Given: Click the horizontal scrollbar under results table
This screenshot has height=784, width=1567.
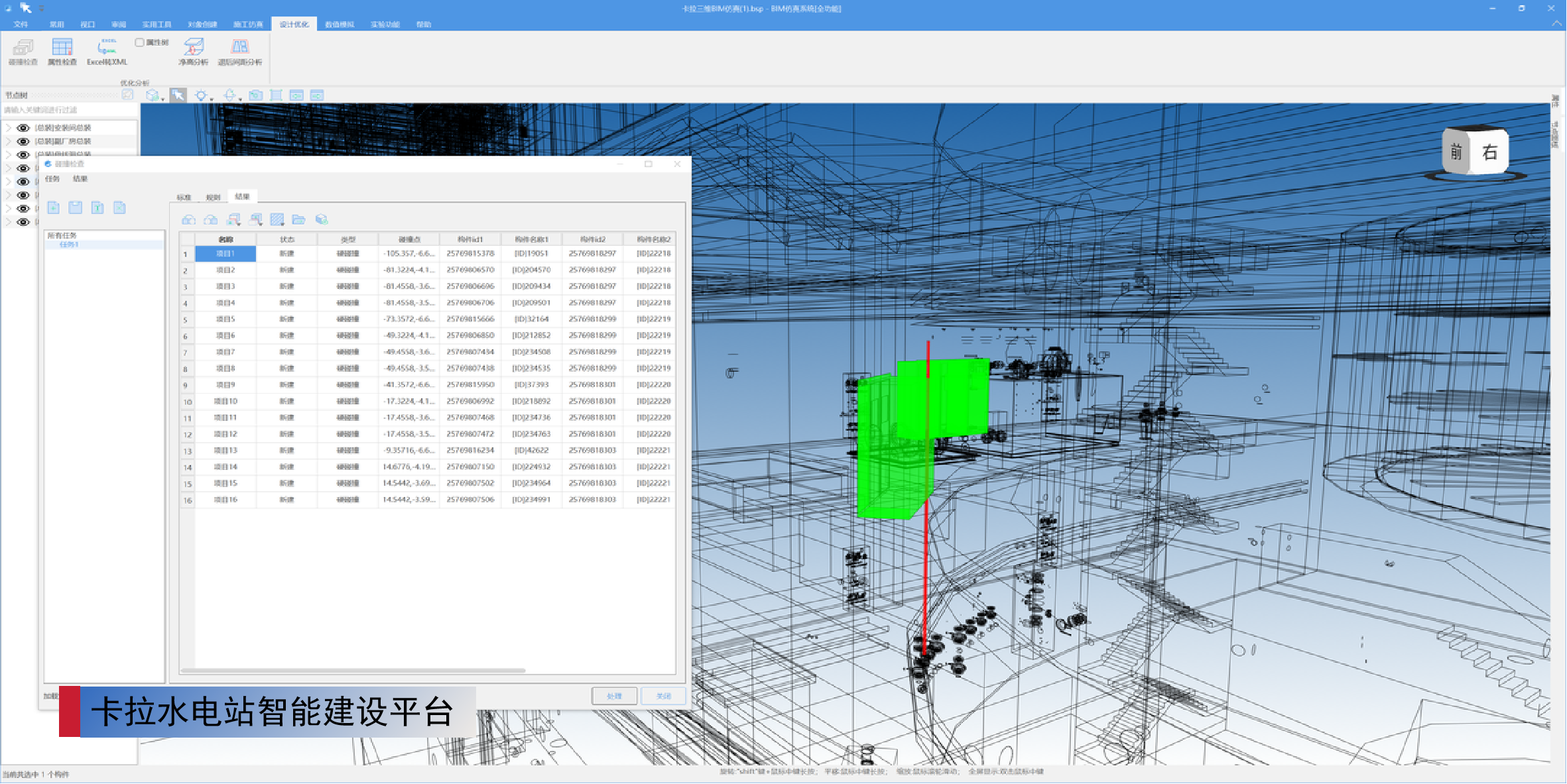Looking at the screenshot, I should coord(353,670).
